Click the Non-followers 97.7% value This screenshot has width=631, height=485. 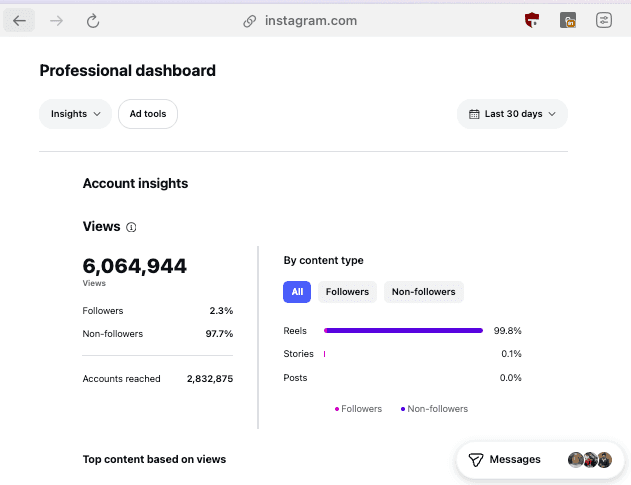[219, 334]
